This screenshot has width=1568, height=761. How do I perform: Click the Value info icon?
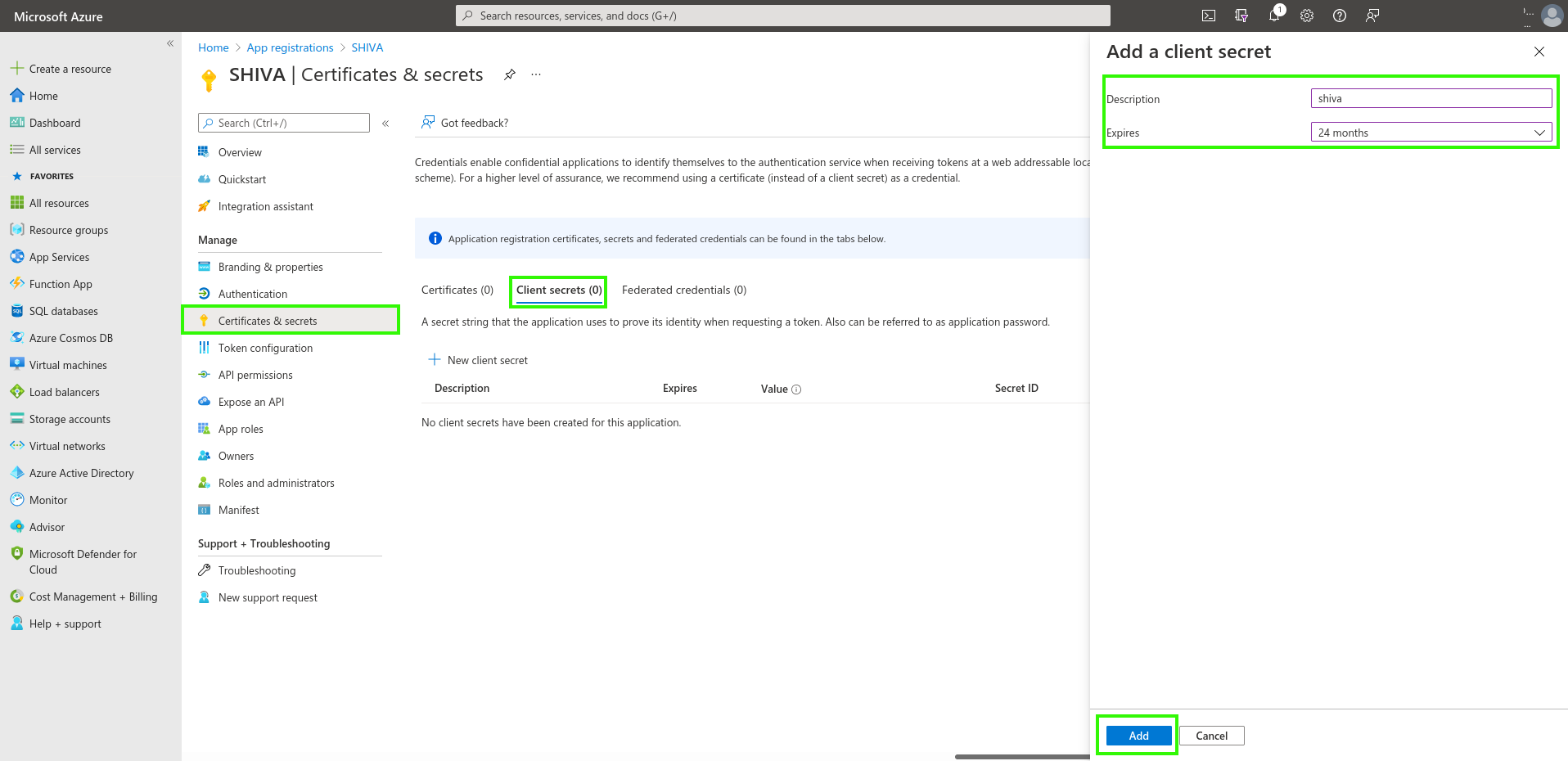pyautogui.click(x=796, y=390)
